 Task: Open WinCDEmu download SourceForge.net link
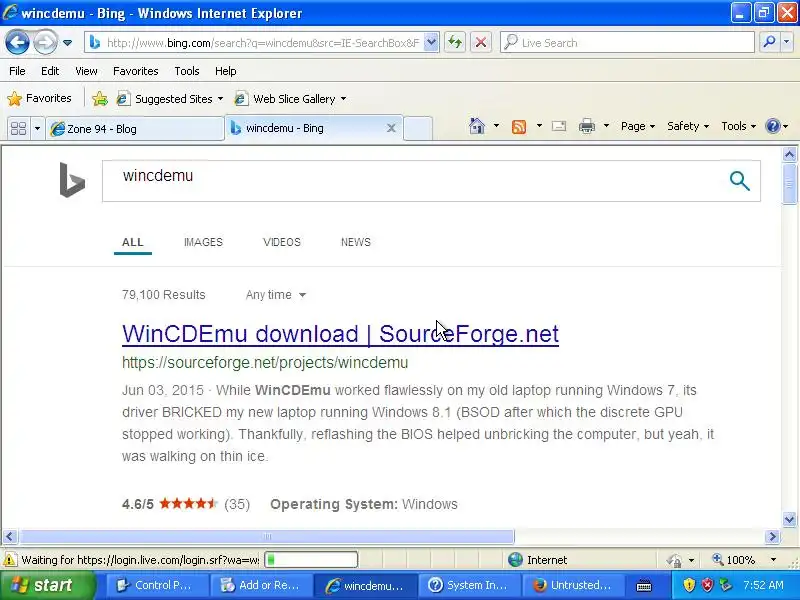(x=340, y=334)
